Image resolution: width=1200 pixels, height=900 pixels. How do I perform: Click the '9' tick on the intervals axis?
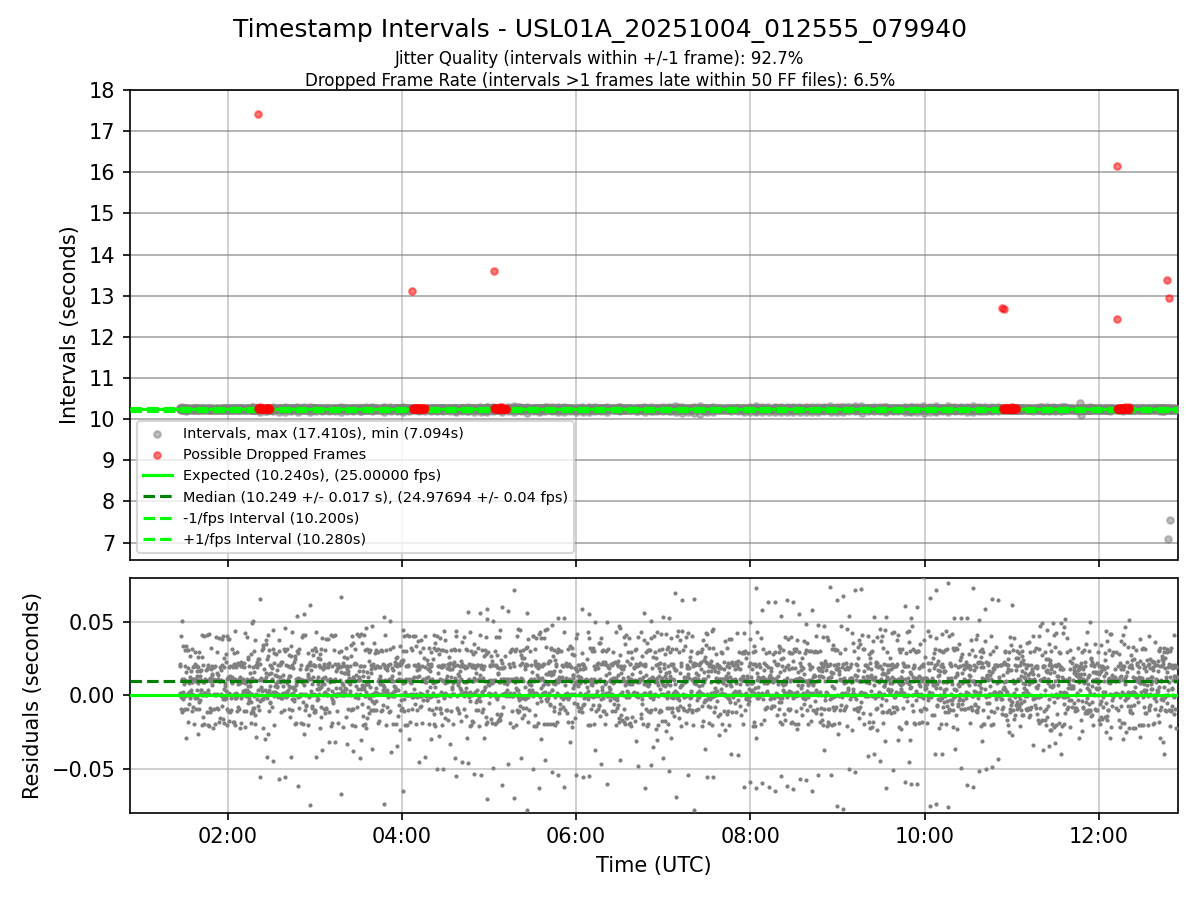click(x=110, y=461)
